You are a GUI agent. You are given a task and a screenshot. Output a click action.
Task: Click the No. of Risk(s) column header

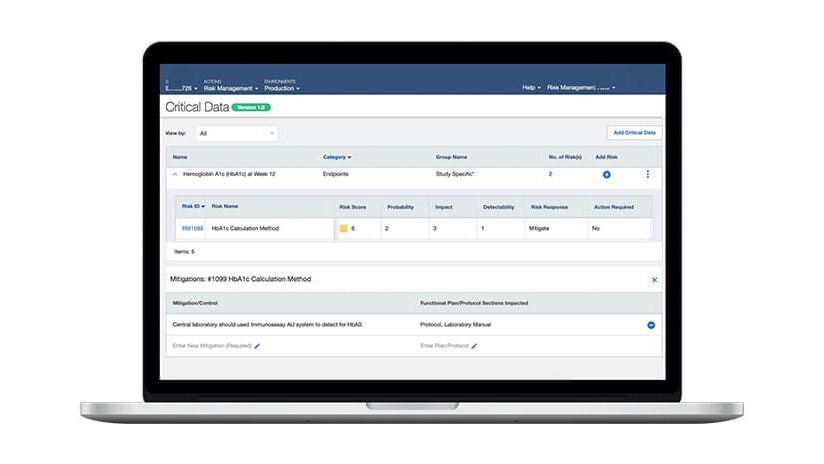coord(565,157)
